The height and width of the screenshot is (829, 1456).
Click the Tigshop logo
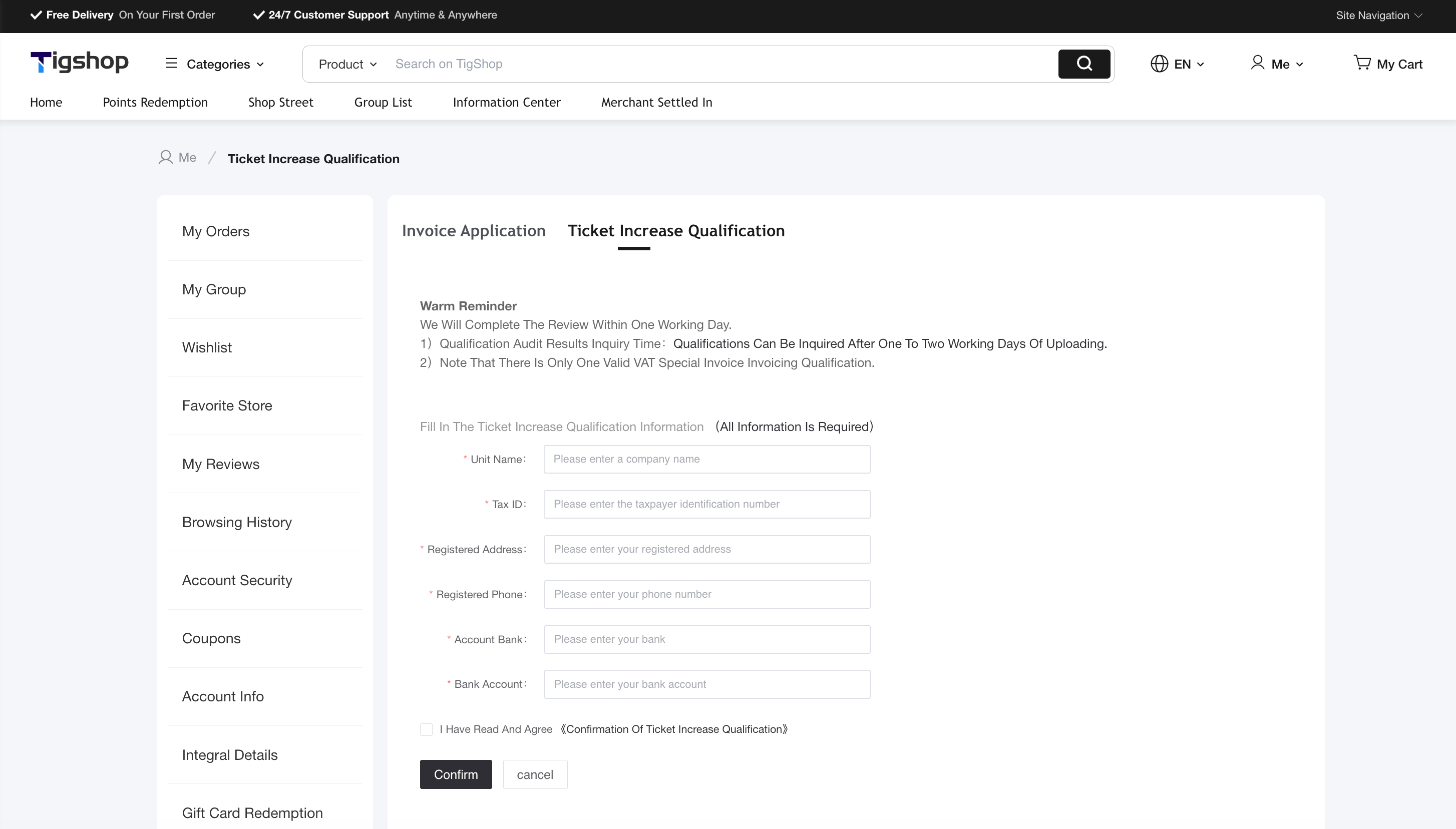pos(79,62)
